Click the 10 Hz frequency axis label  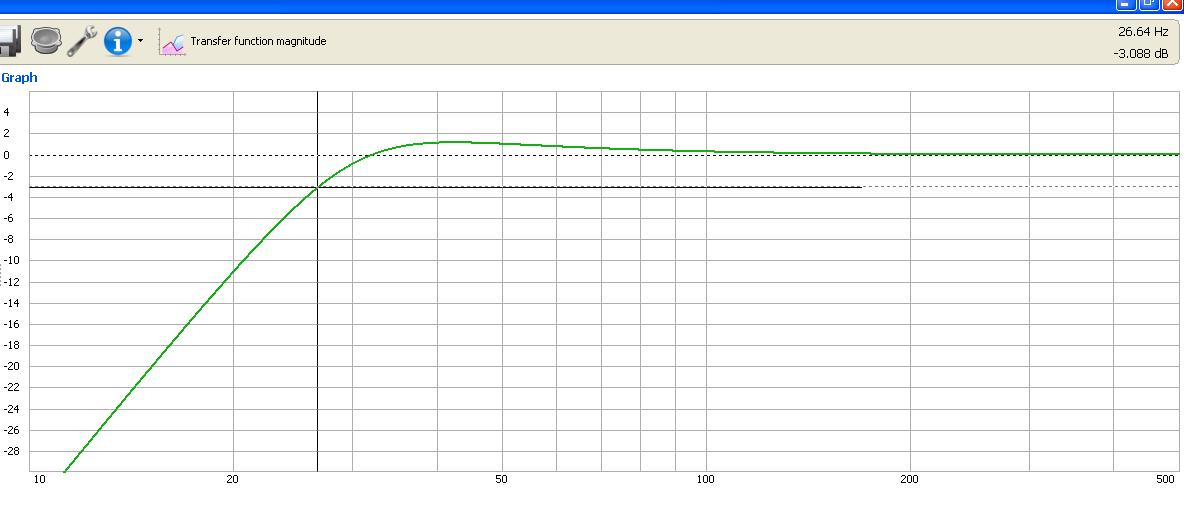[x=39, y=480]
